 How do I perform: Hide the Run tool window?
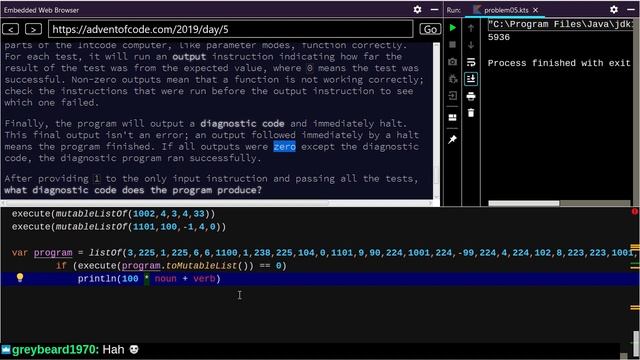point(631,9)
